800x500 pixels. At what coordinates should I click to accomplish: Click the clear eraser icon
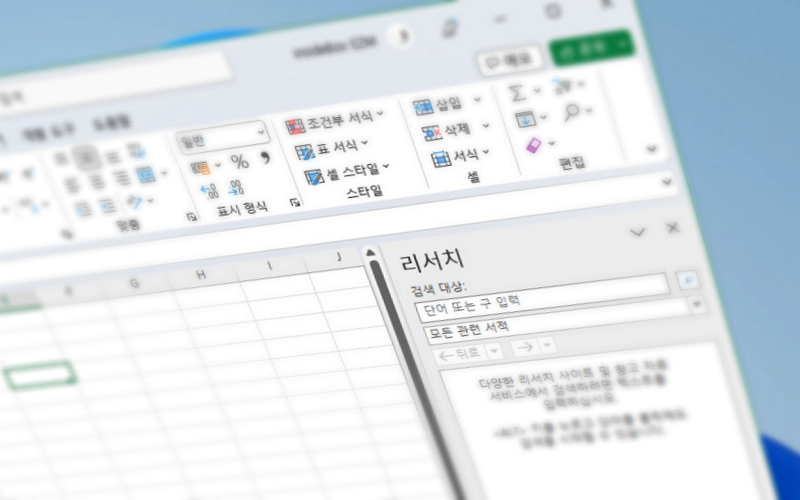coord(534,146)
